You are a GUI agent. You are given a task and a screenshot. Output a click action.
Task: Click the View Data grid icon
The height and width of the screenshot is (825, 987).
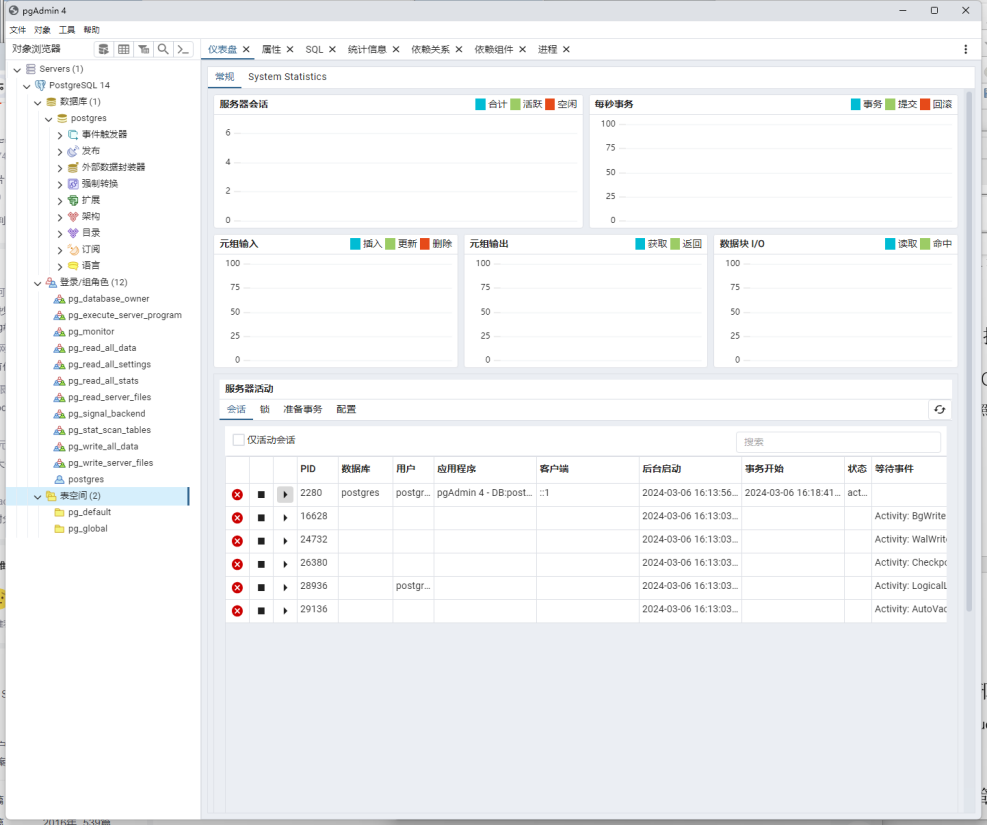(x=123, y=49)
